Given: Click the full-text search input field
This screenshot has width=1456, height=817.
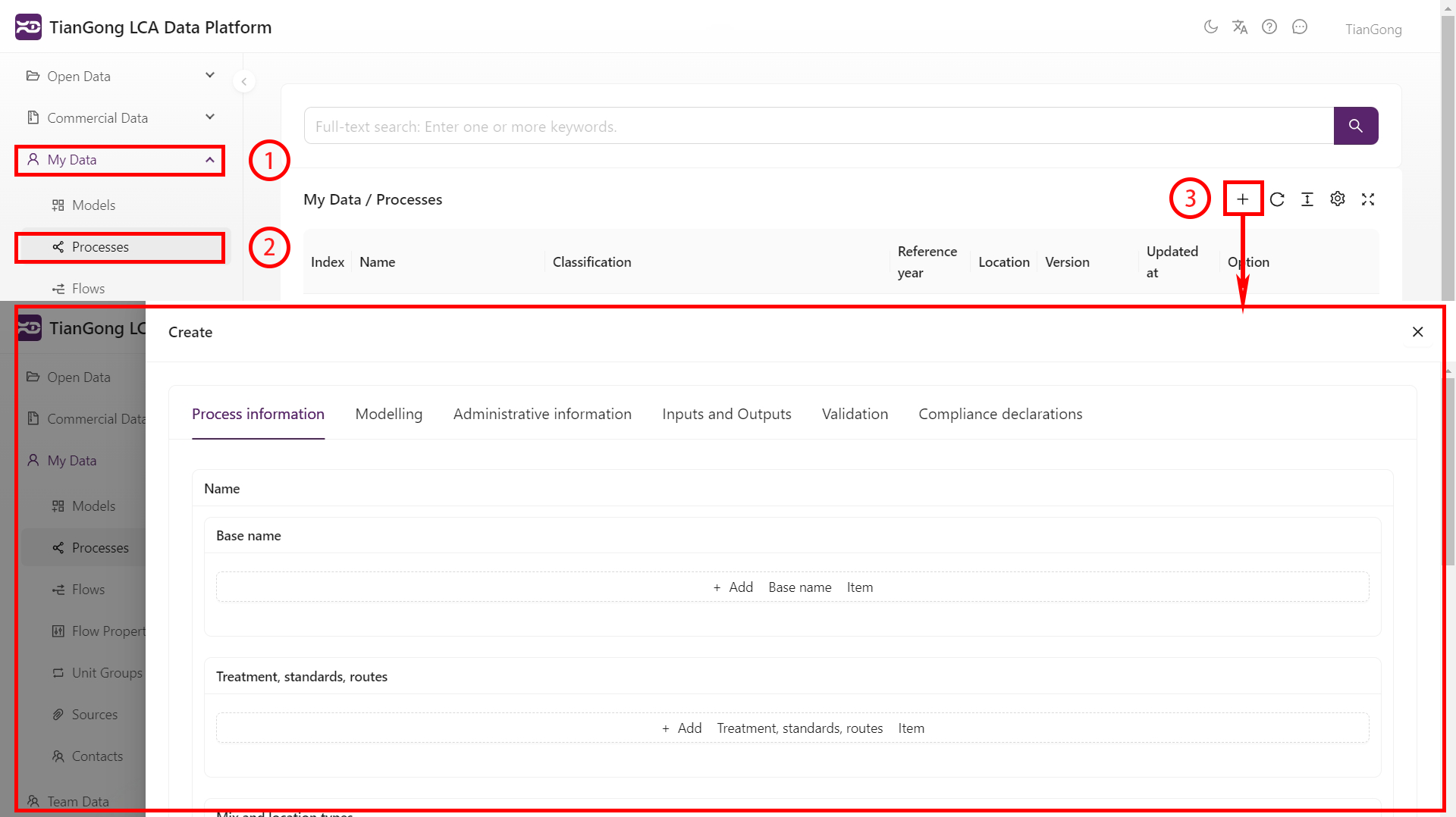Looking at the screenshot, I should [819, 127].
